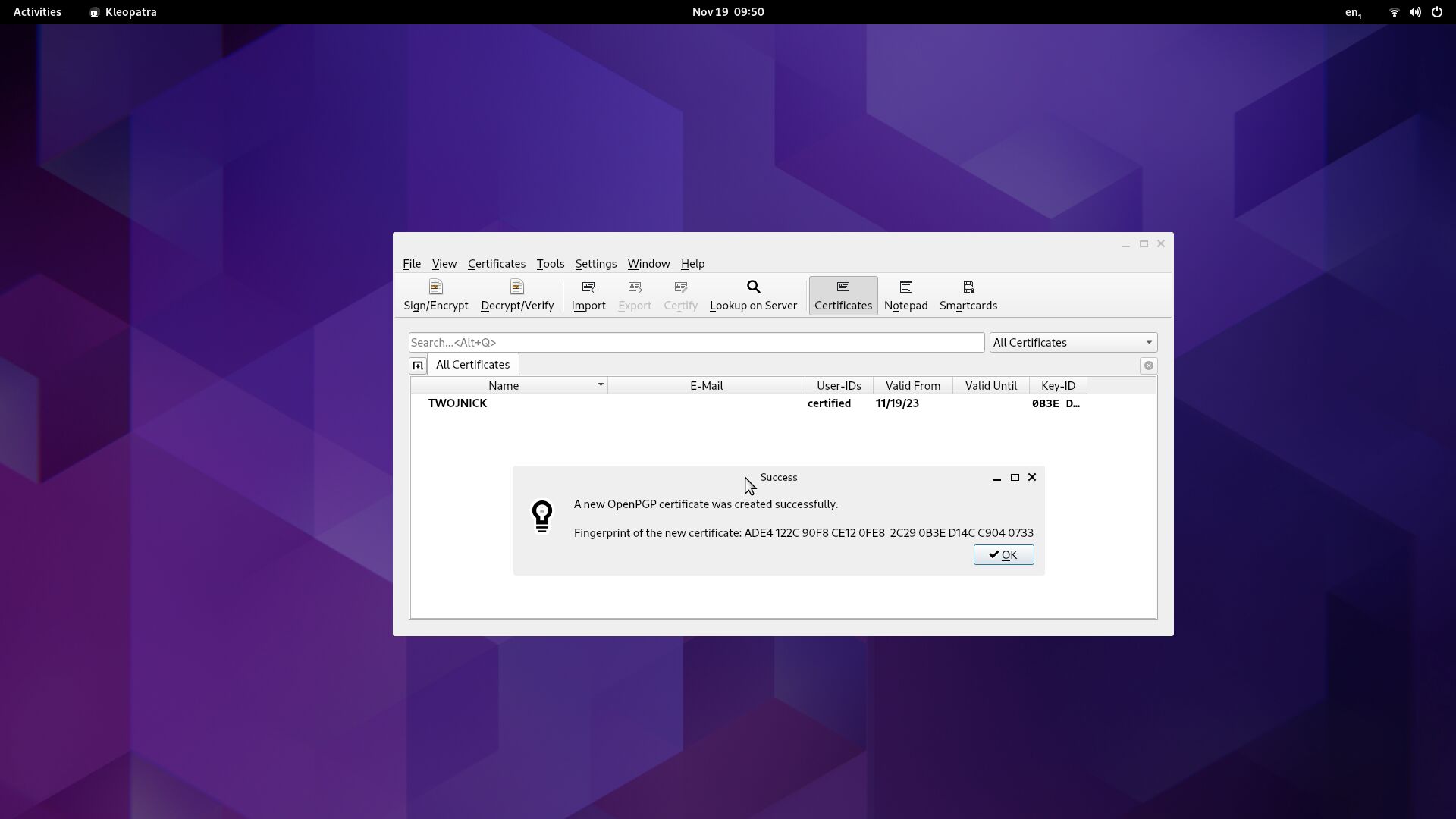Click the volume icon in the top bar

[1414, 12]
